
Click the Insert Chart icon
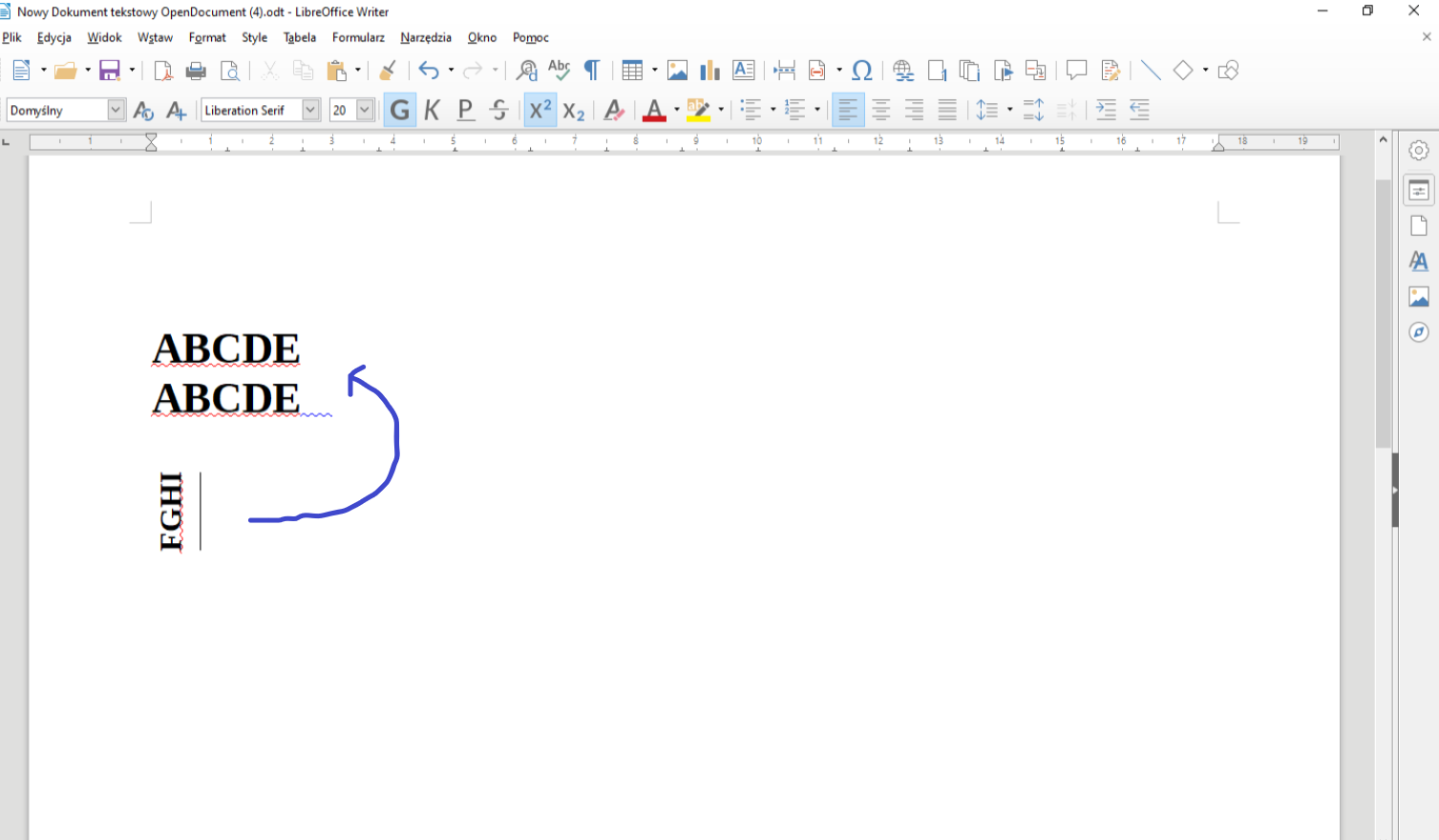(x=709, y=71)
